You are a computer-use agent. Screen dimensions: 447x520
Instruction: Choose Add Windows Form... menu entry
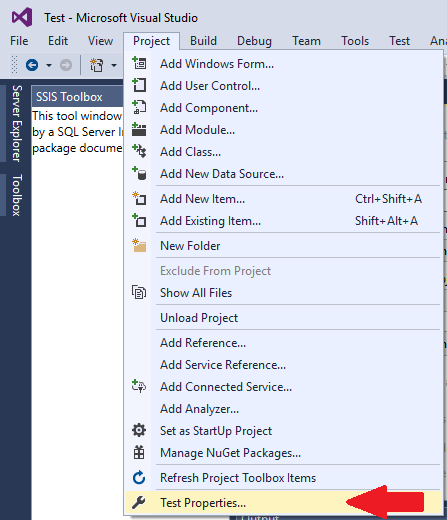[x=283, y=63]
